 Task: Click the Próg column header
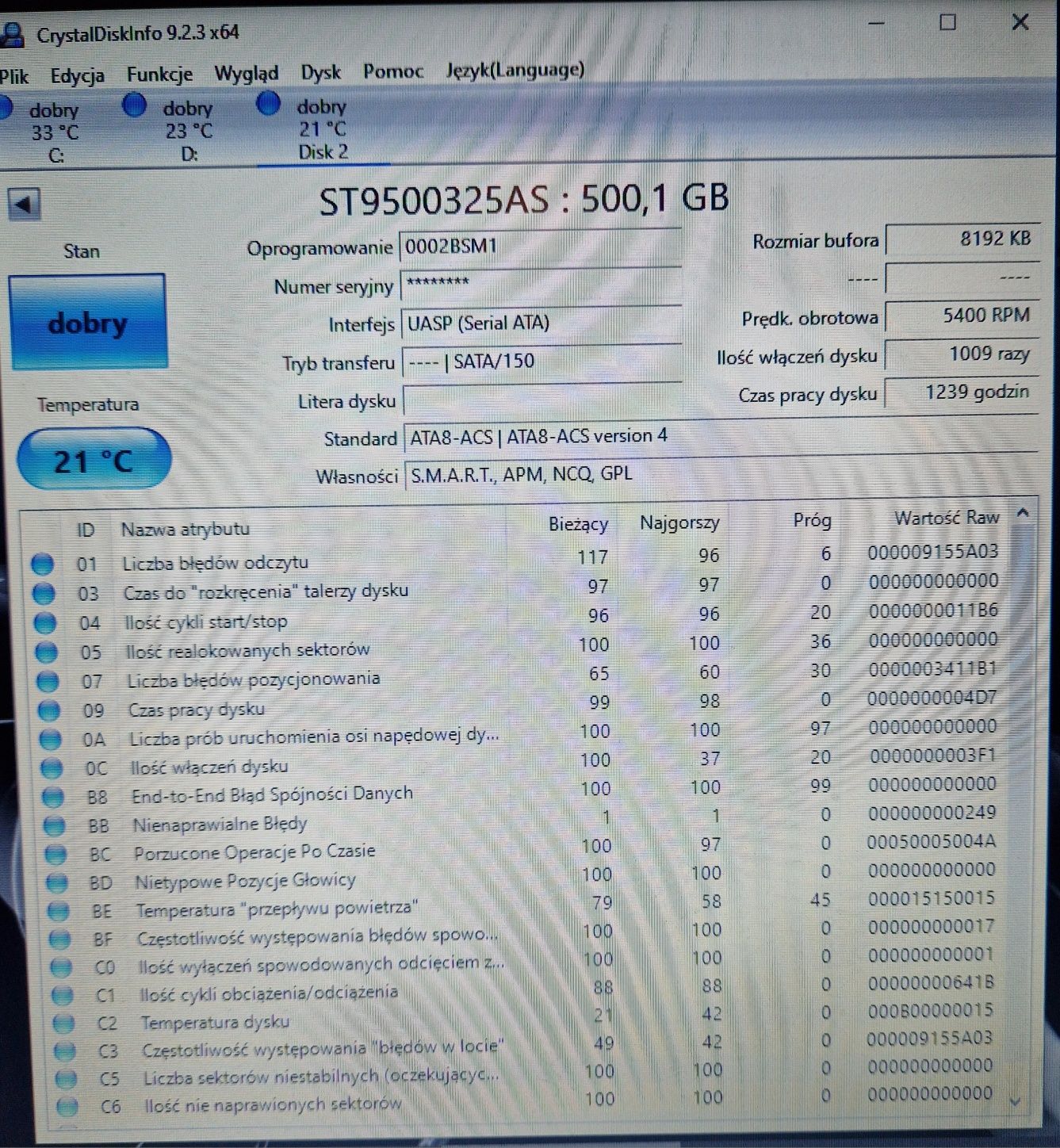click(x=812, y=520)
